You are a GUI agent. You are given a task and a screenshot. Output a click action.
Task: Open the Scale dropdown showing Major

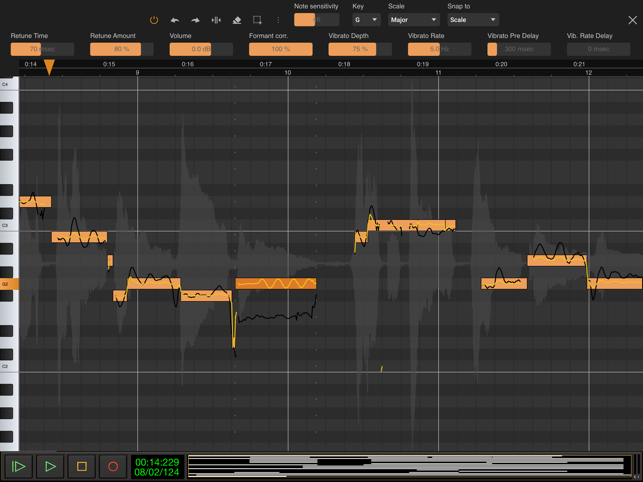coord(414,20)
